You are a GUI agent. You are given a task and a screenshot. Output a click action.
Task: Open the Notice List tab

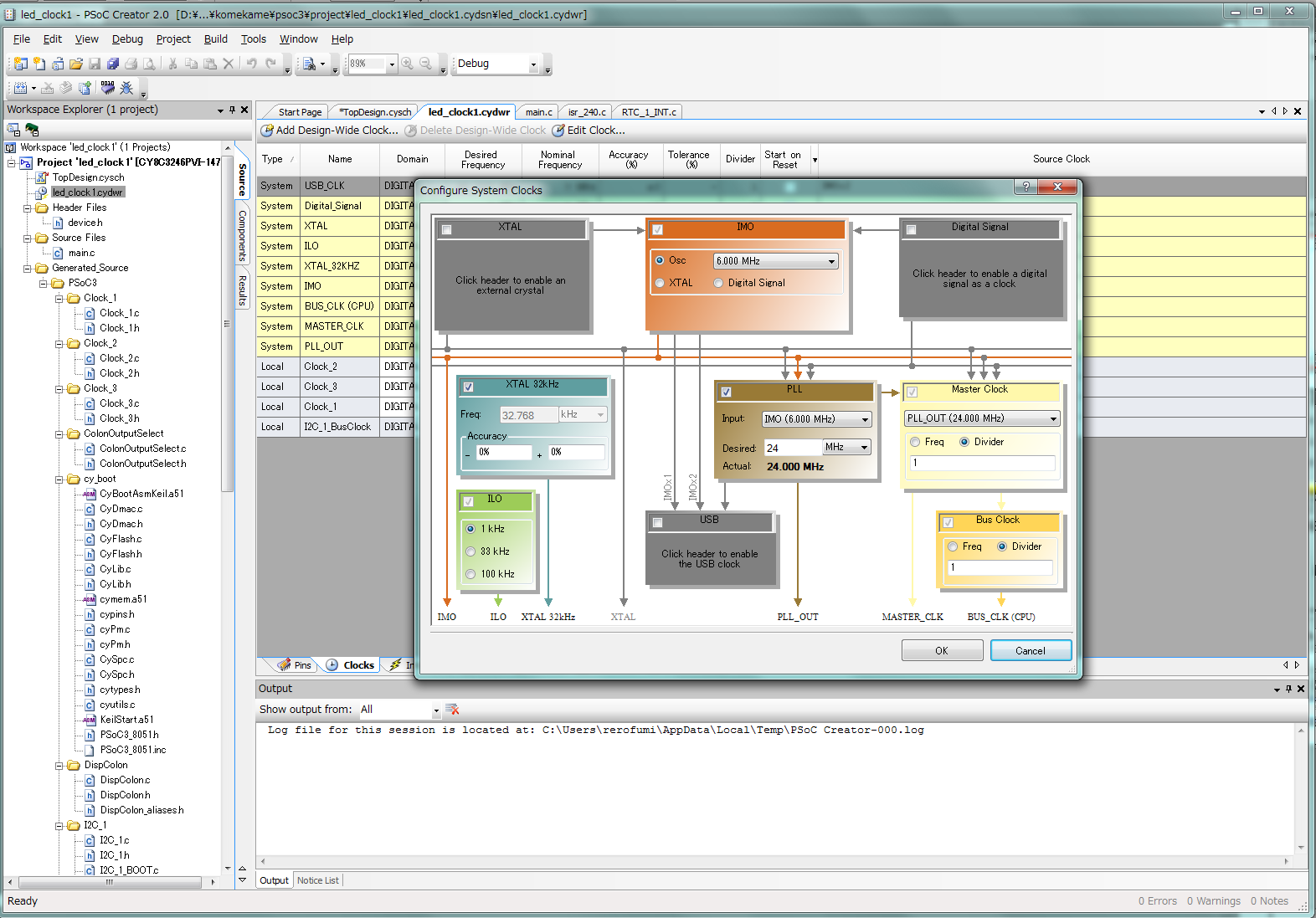coord(318,880)
